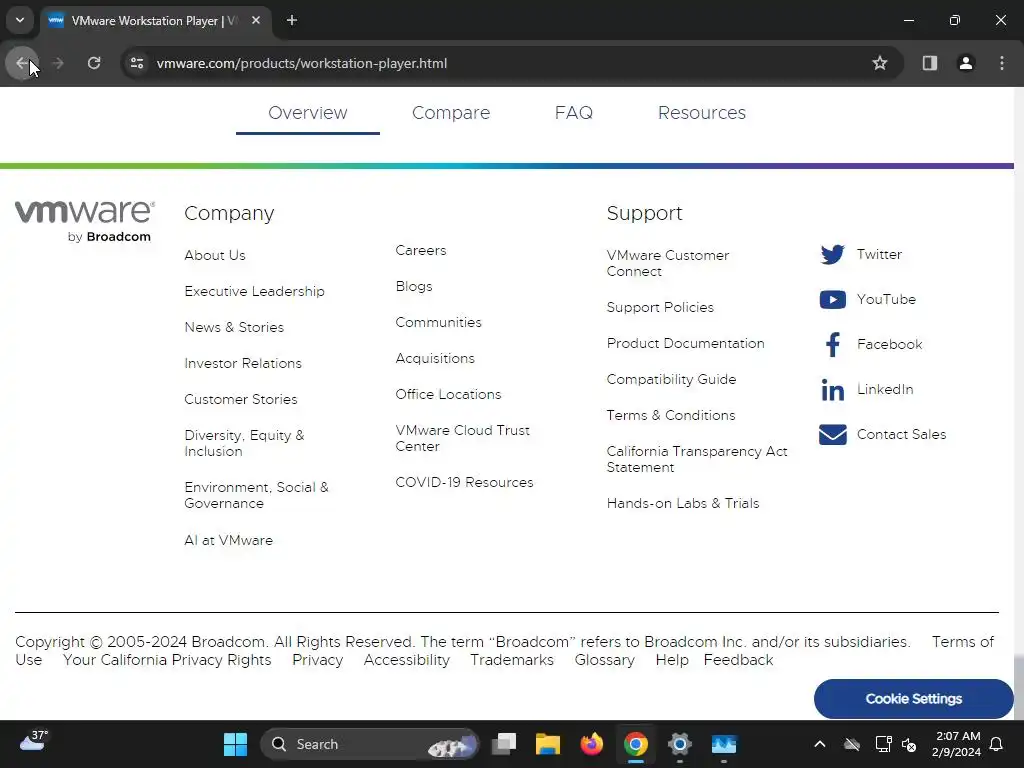The width and height of the screenshot is (1024, 768).
Task: Open the Customer Stories link
Action: click(x=240, y=399)
